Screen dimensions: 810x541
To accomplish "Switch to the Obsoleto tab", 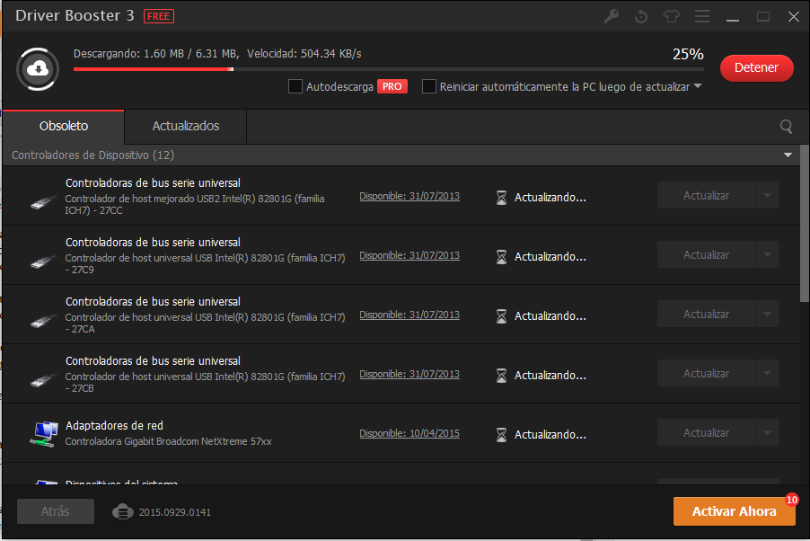I will click(64, 127).
